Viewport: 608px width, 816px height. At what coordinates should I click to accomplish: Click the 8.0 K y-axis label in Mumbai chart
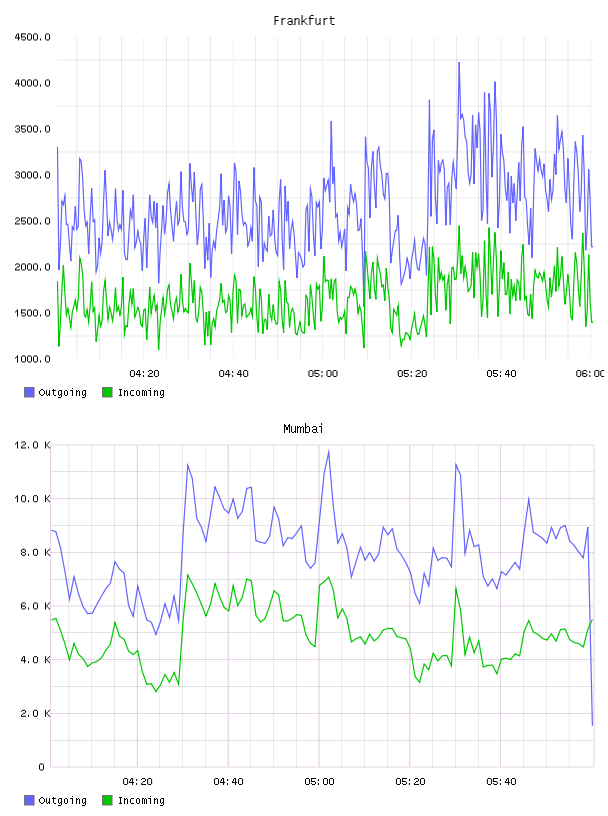click(35, 552)
